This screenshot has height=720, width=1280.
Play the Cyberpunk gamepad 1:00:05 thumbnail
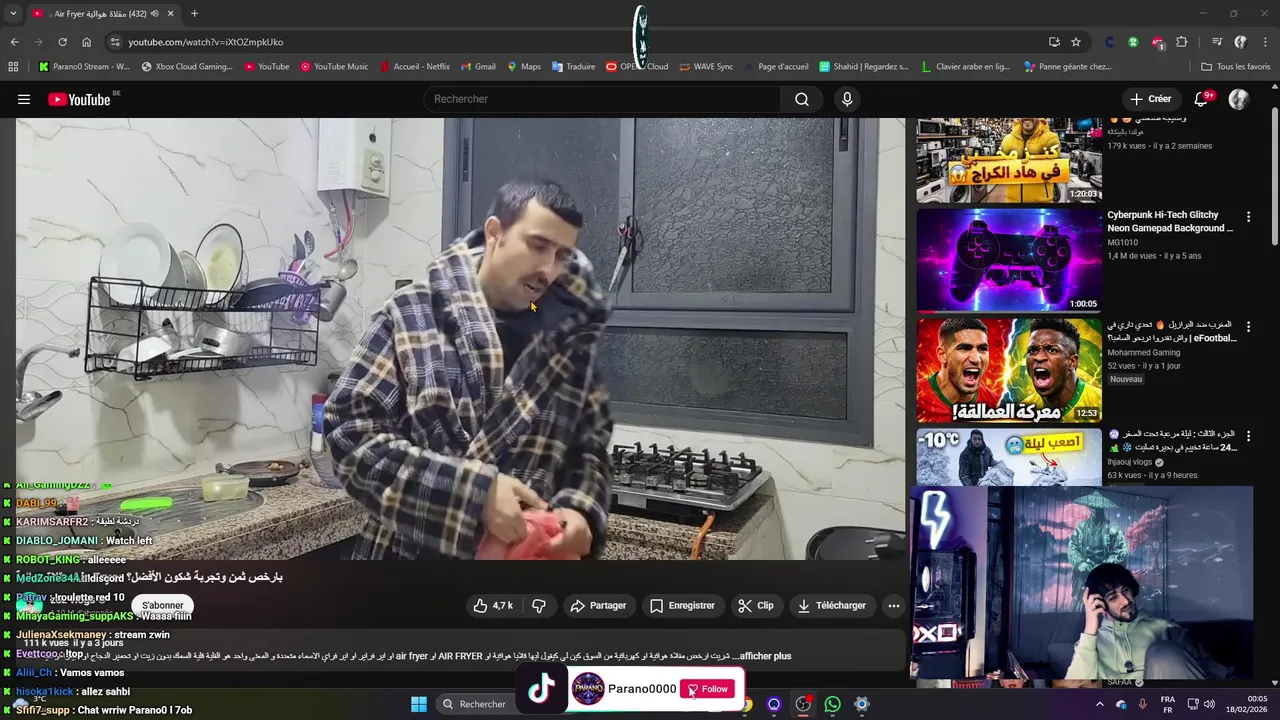(x=1009, y=260)
